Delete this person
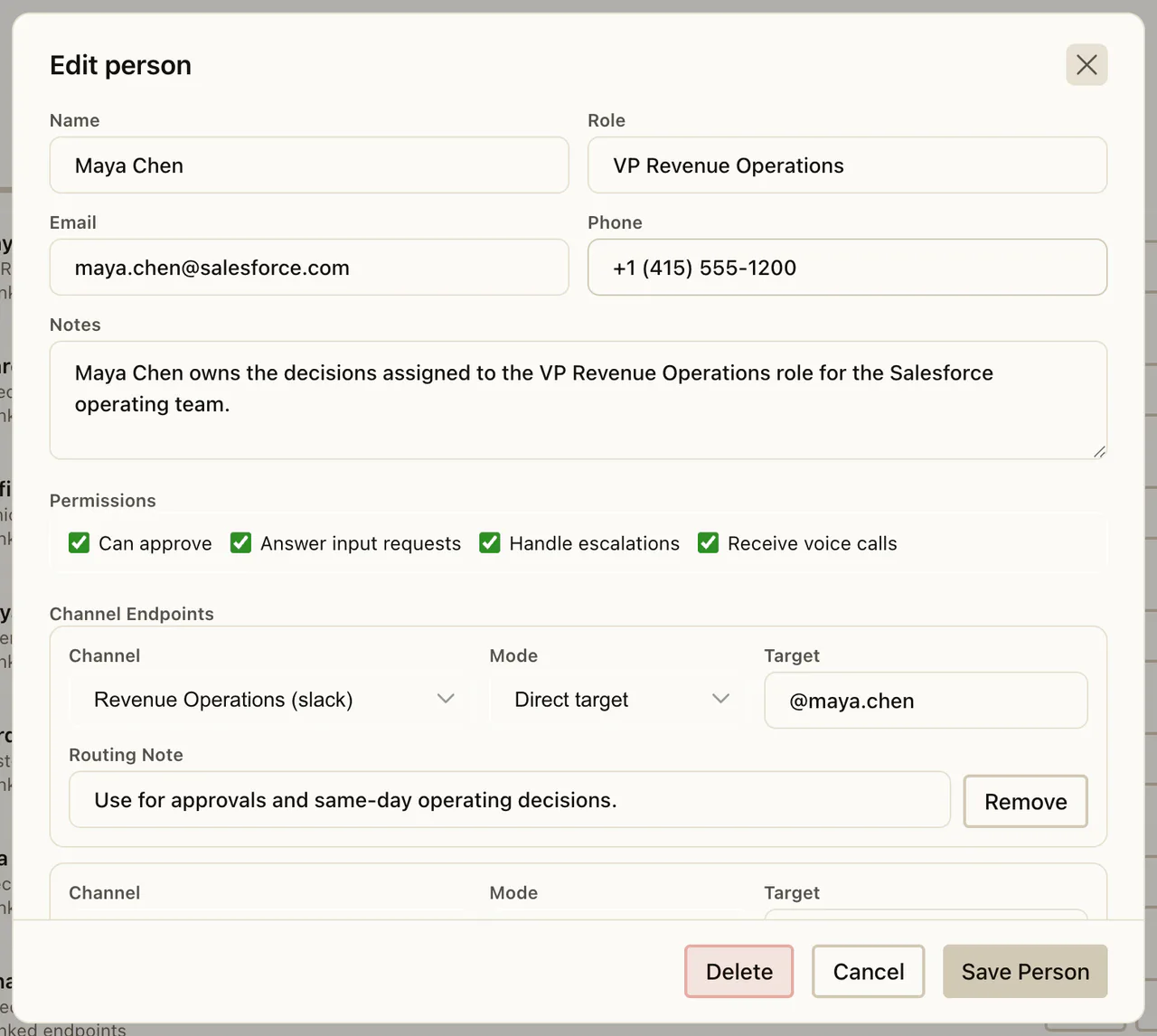The image size is (1157, 1036). [x=738, y=972]
